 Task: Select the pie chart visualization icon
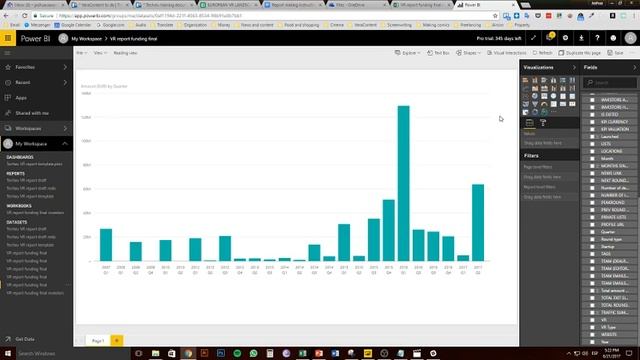pos(535,96)
